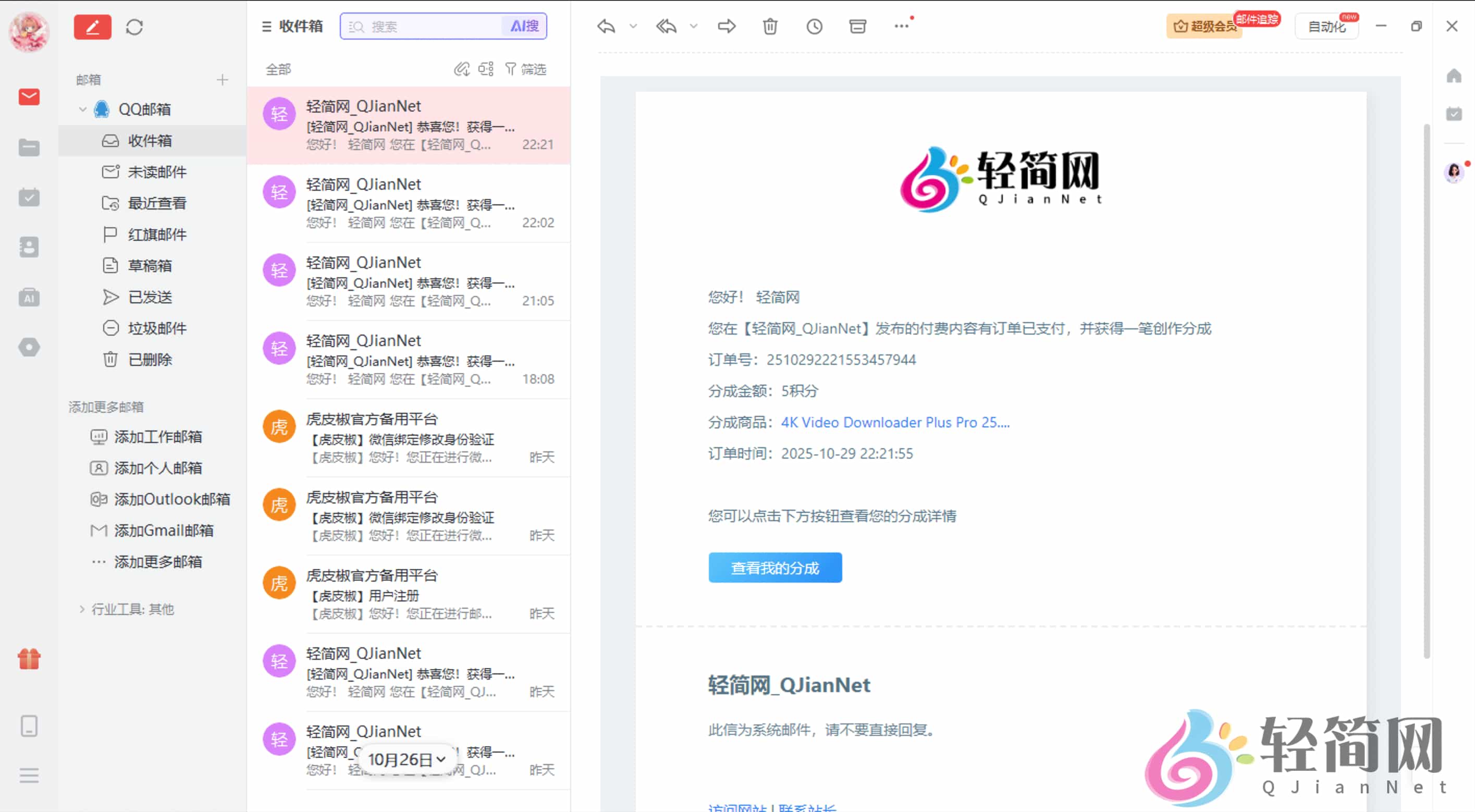1475x812 pixels.
Task: Archive the current email
Action: [857, 27]
